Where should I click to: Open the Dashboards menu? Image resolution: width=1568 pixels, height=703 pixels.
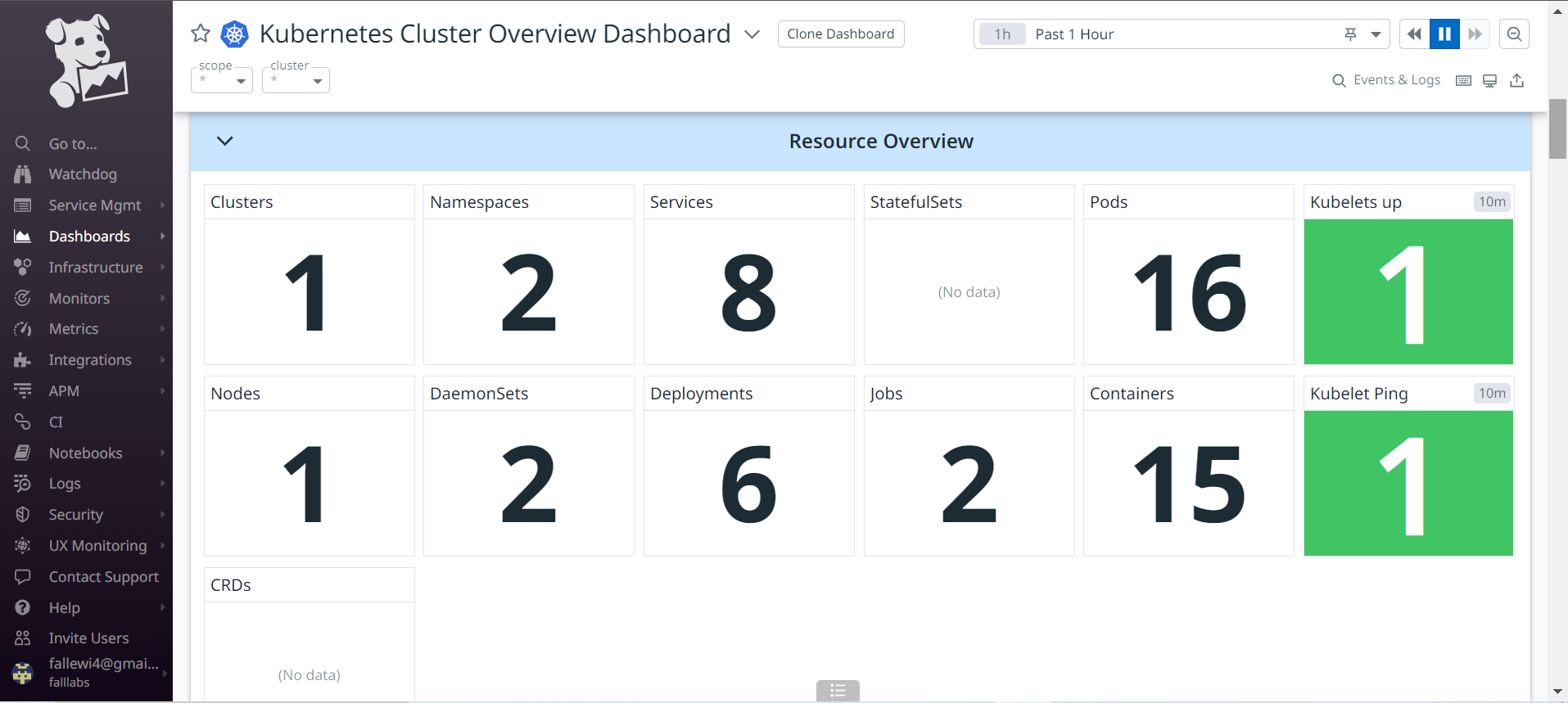(89, 237)
